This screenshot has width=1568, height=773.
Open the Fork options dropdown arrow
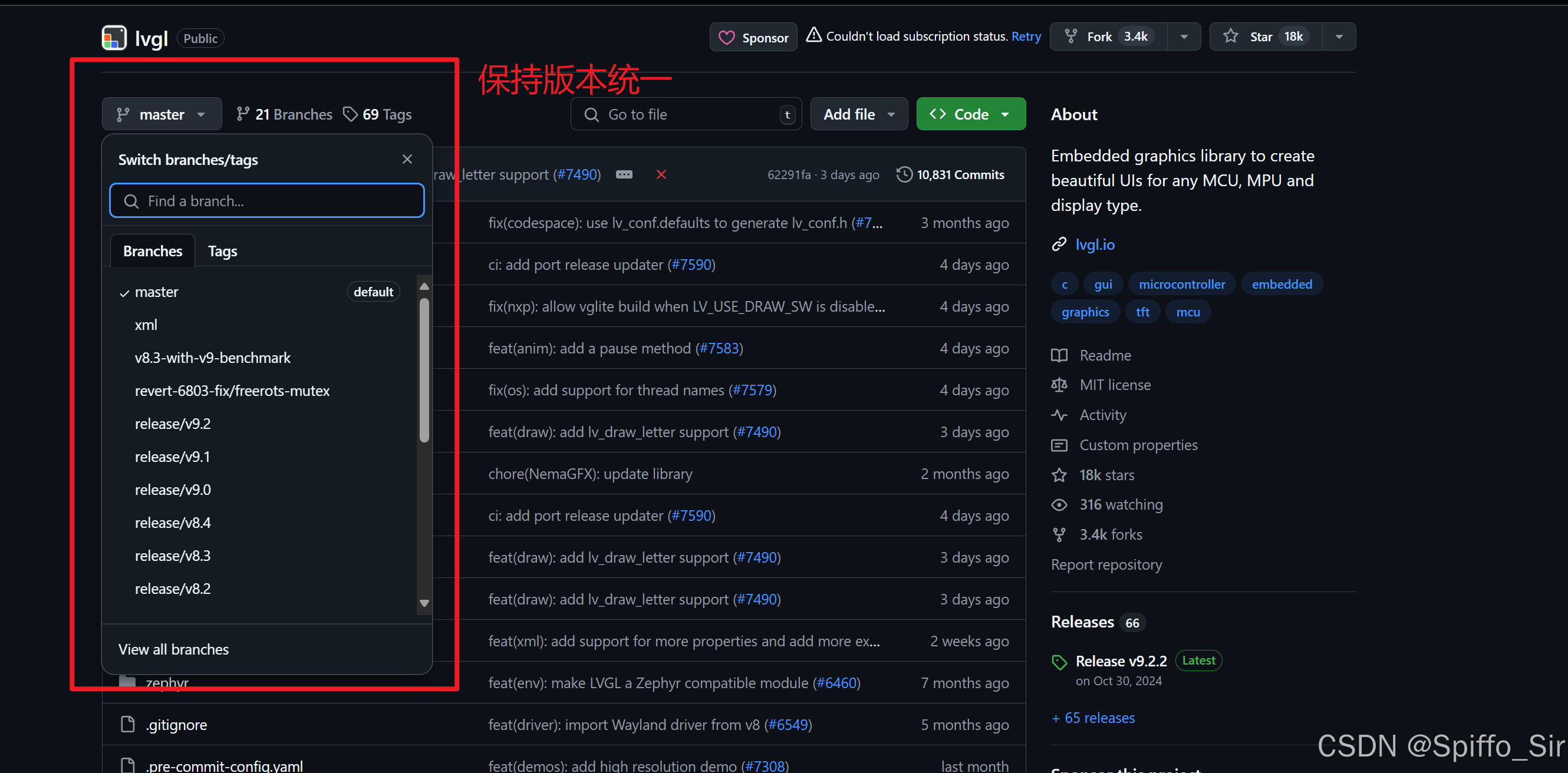1184,37
